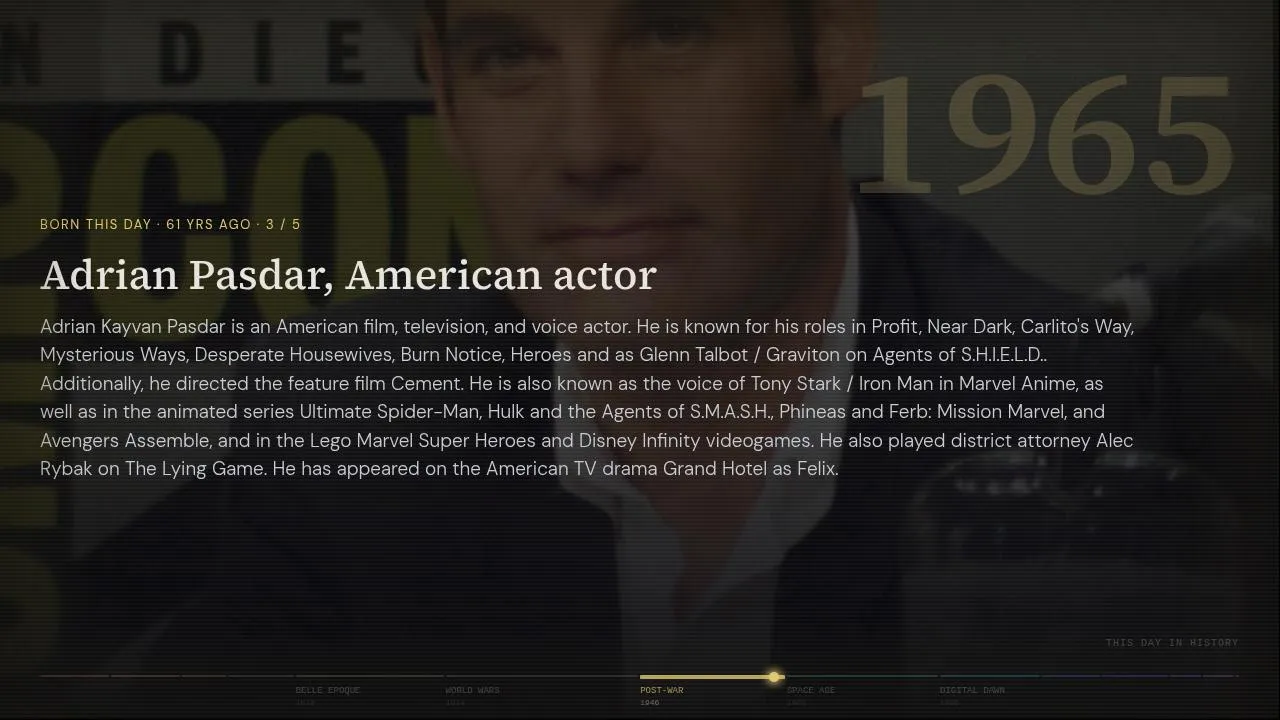The image size is (1280, 720).
Task: Click the large 1965 year display
Action: point(1045,137)
